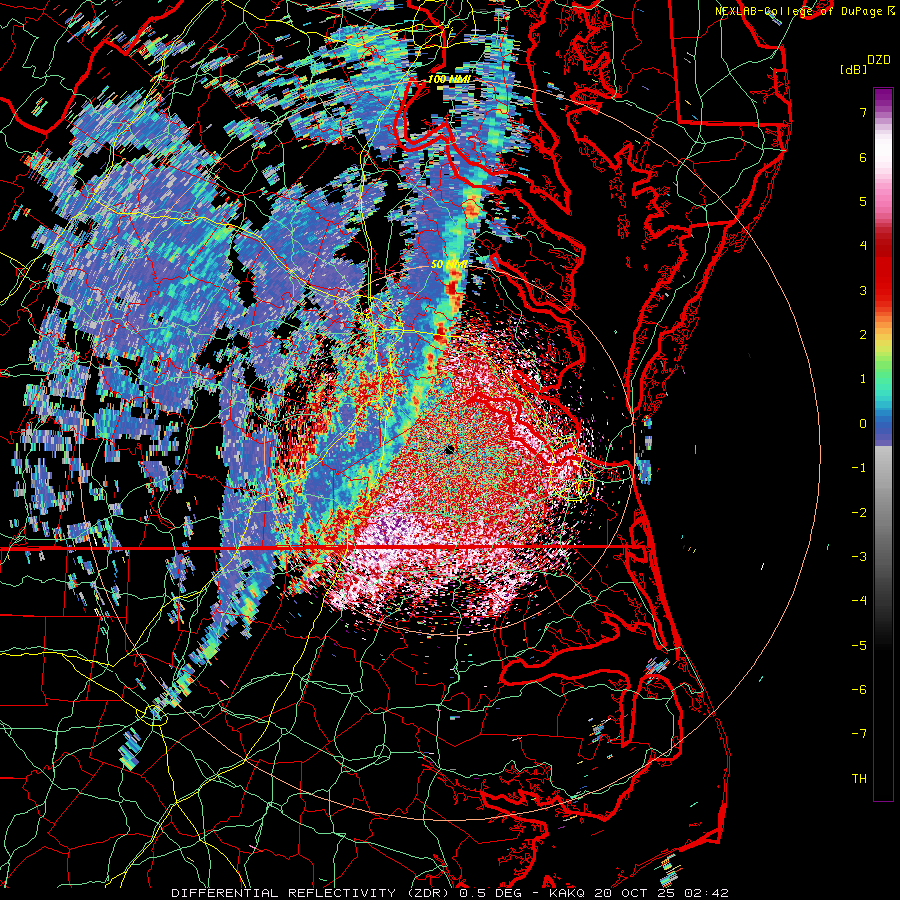Select the 0 tick label on the color scale
Viewport: 900px width, 900px height.
[863, 424]
